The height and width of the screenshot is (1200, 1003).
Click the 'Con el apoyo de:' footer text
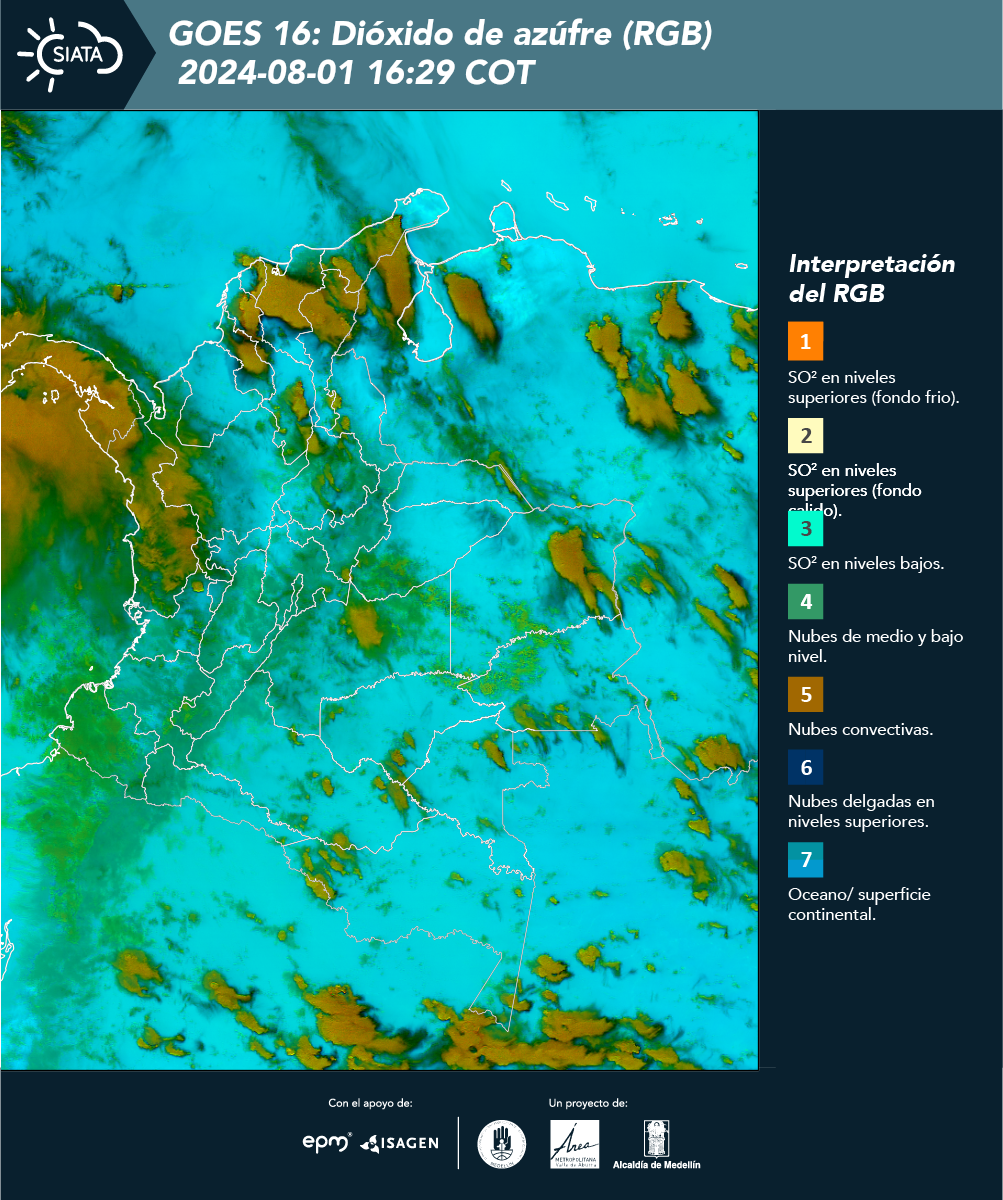click(x=370, y=1103)
